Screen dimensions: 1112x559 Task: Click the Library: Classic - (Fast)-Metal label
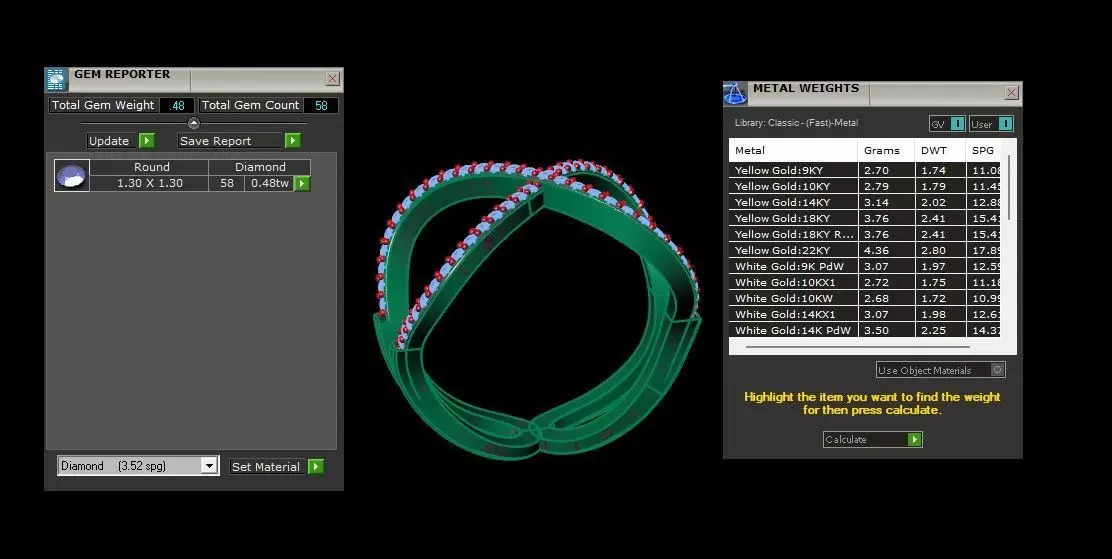pyautogui.click(x=796, y=123)
